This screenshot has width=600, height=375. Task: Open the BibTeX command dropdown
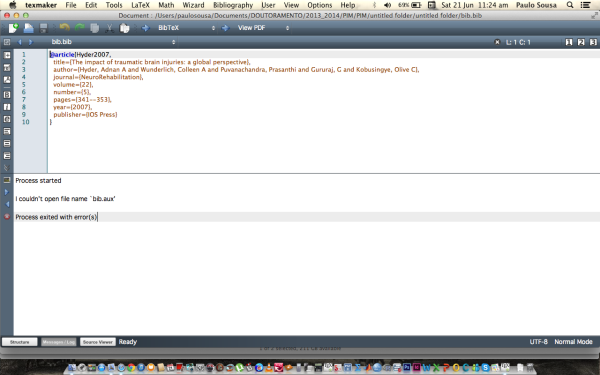(186, 28)
